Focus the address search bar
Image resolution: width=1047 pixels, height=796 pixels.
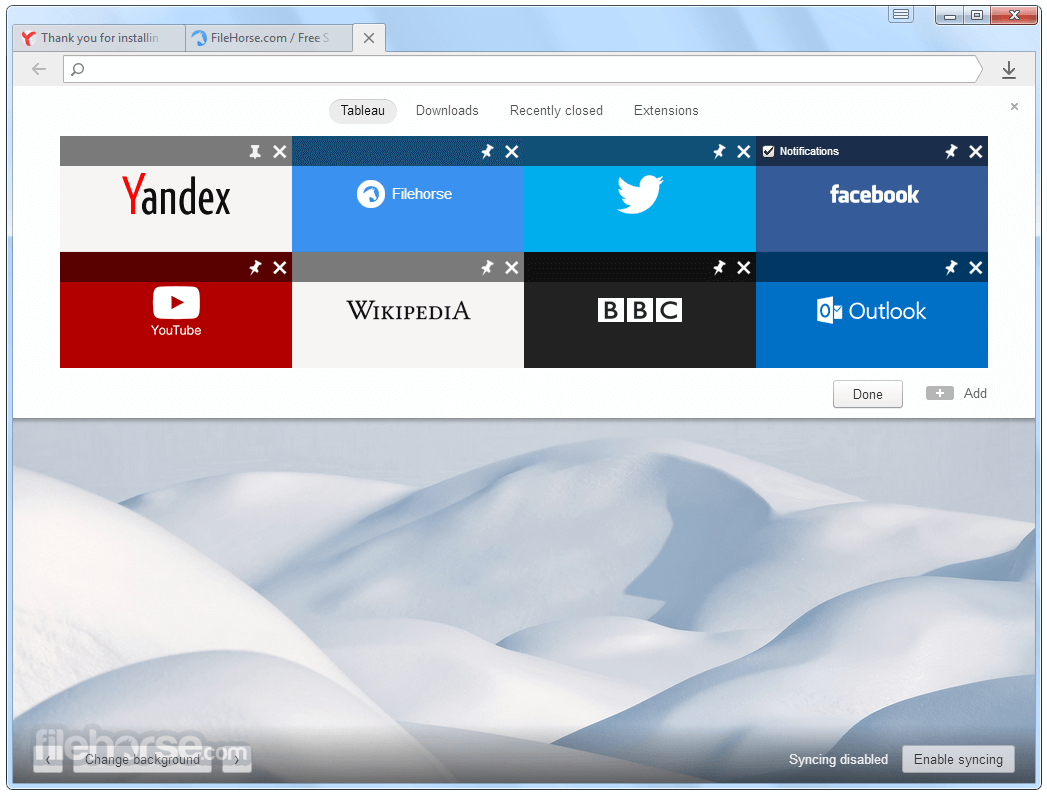tap(523, 69)
